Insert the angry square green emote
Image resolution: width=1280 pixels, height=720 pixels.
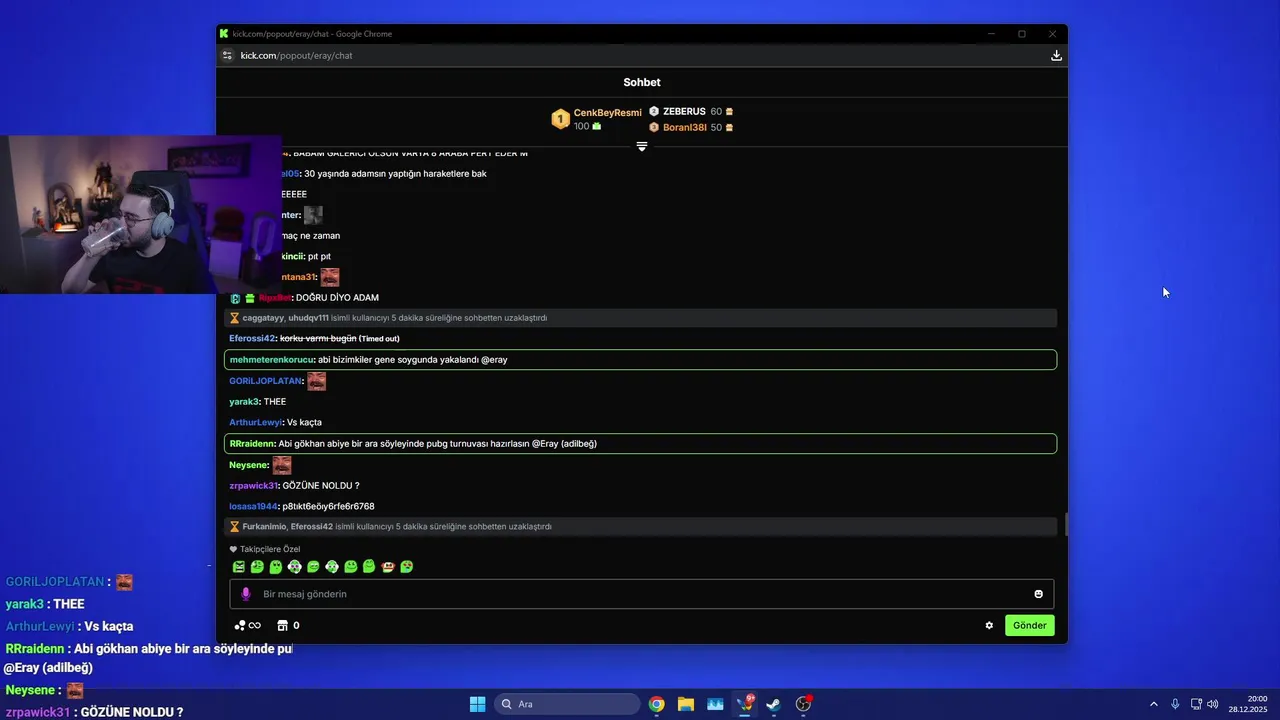[x=239, y=567]
